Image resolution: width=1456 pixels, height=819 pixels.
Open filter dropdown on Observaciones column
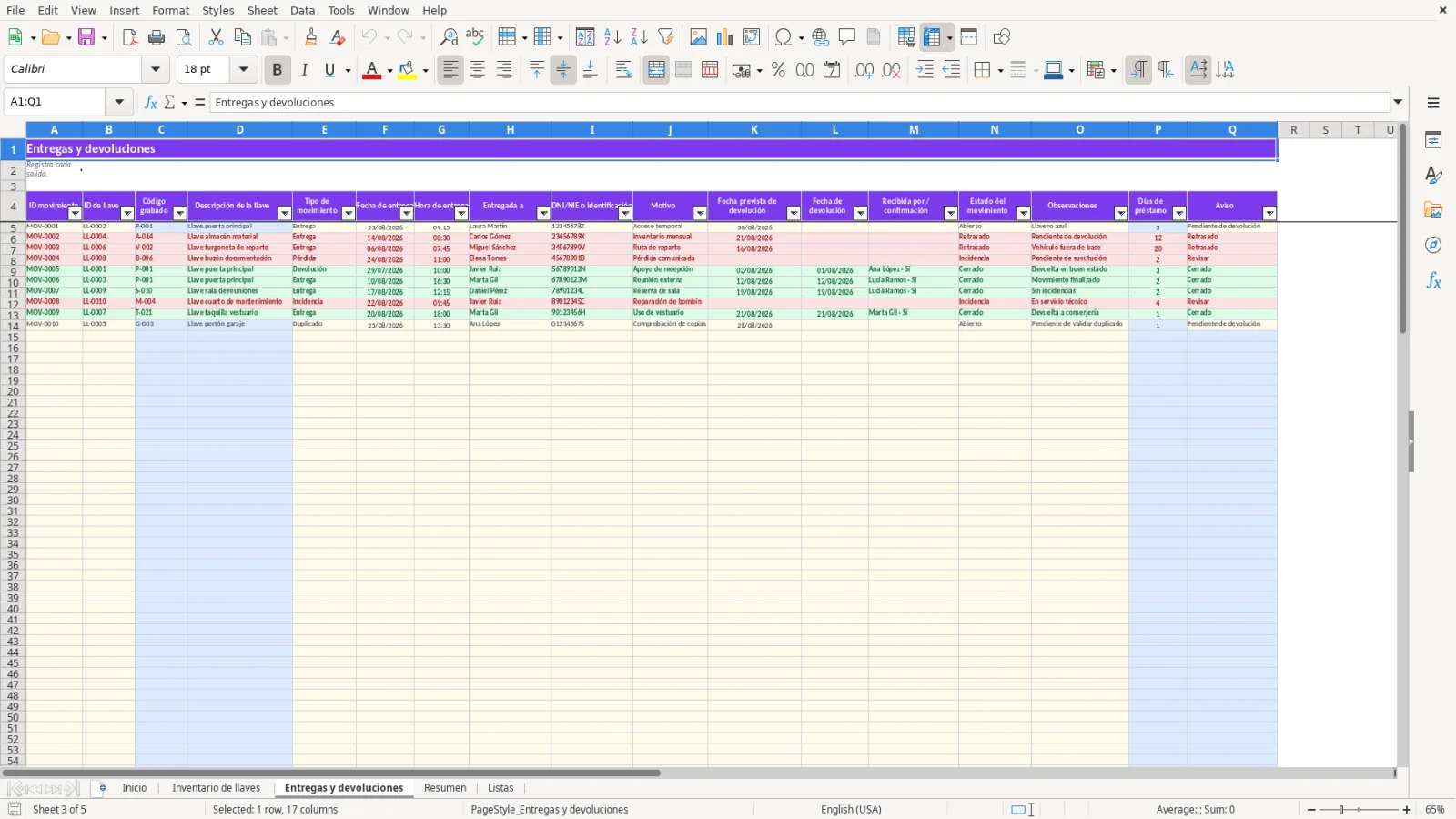point(1120,213)
